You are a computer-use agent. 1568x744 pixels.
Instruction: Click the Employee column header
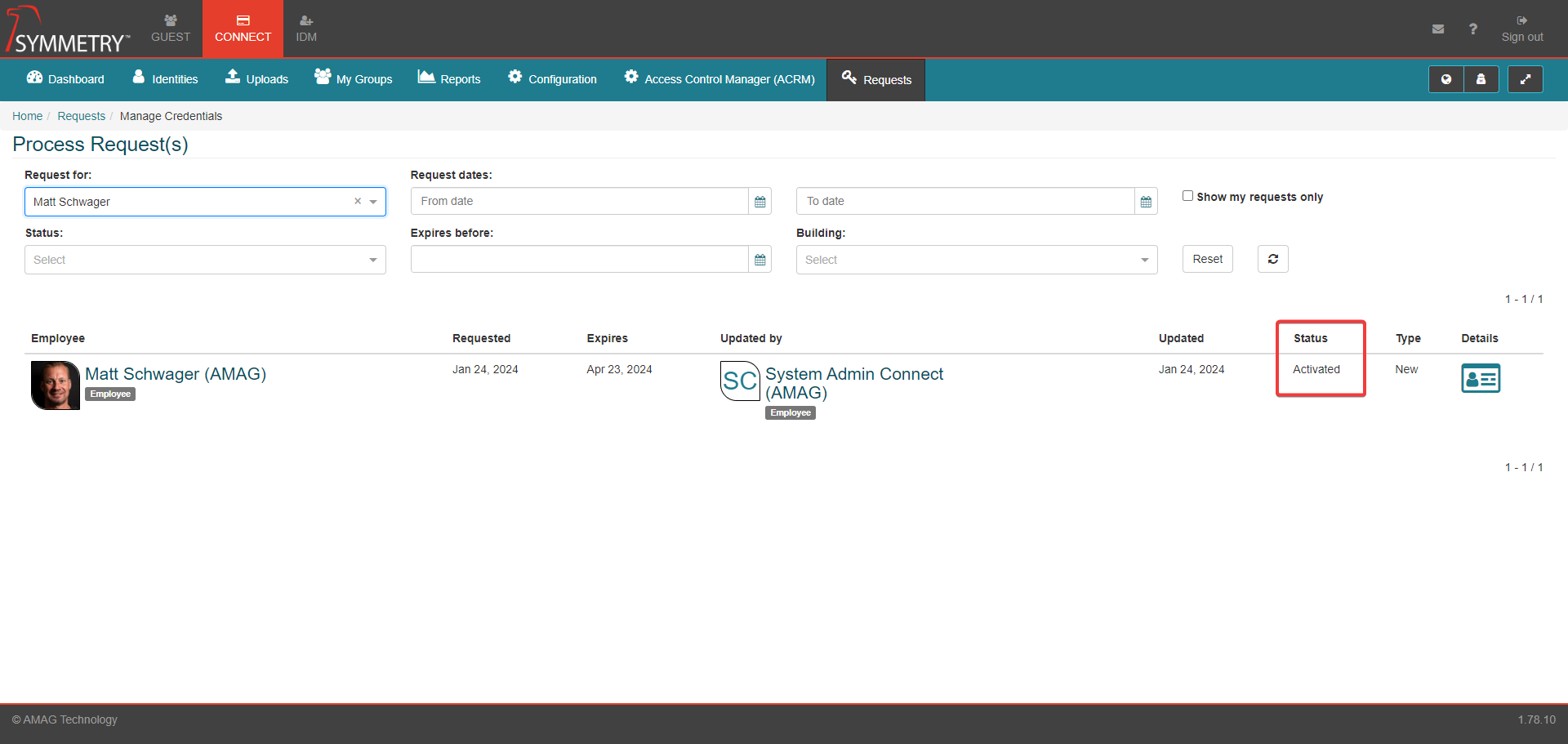point(58,338)
